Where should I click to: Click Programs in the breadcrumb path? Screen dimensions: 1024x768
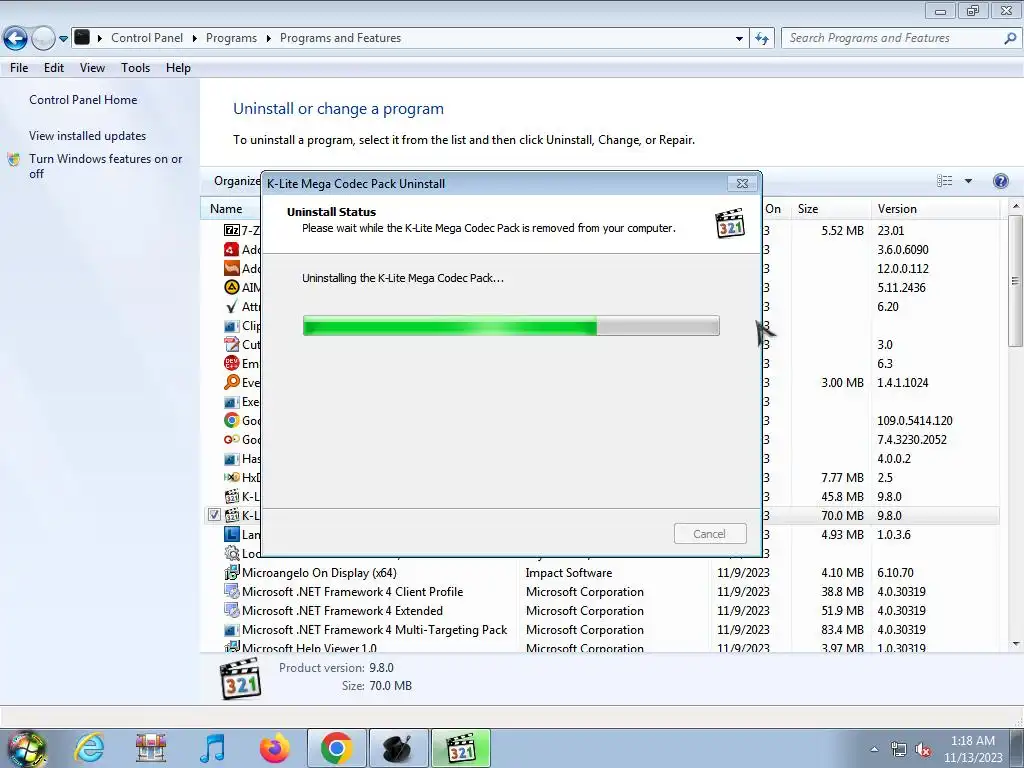point(231,39)
